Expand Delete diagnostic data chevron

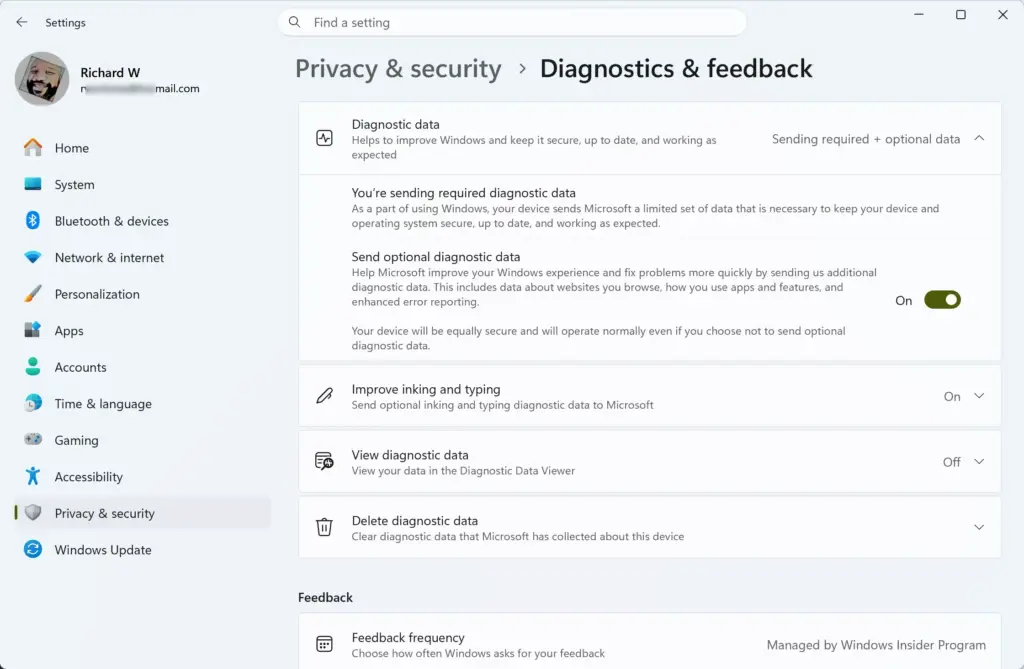[979, 527]
